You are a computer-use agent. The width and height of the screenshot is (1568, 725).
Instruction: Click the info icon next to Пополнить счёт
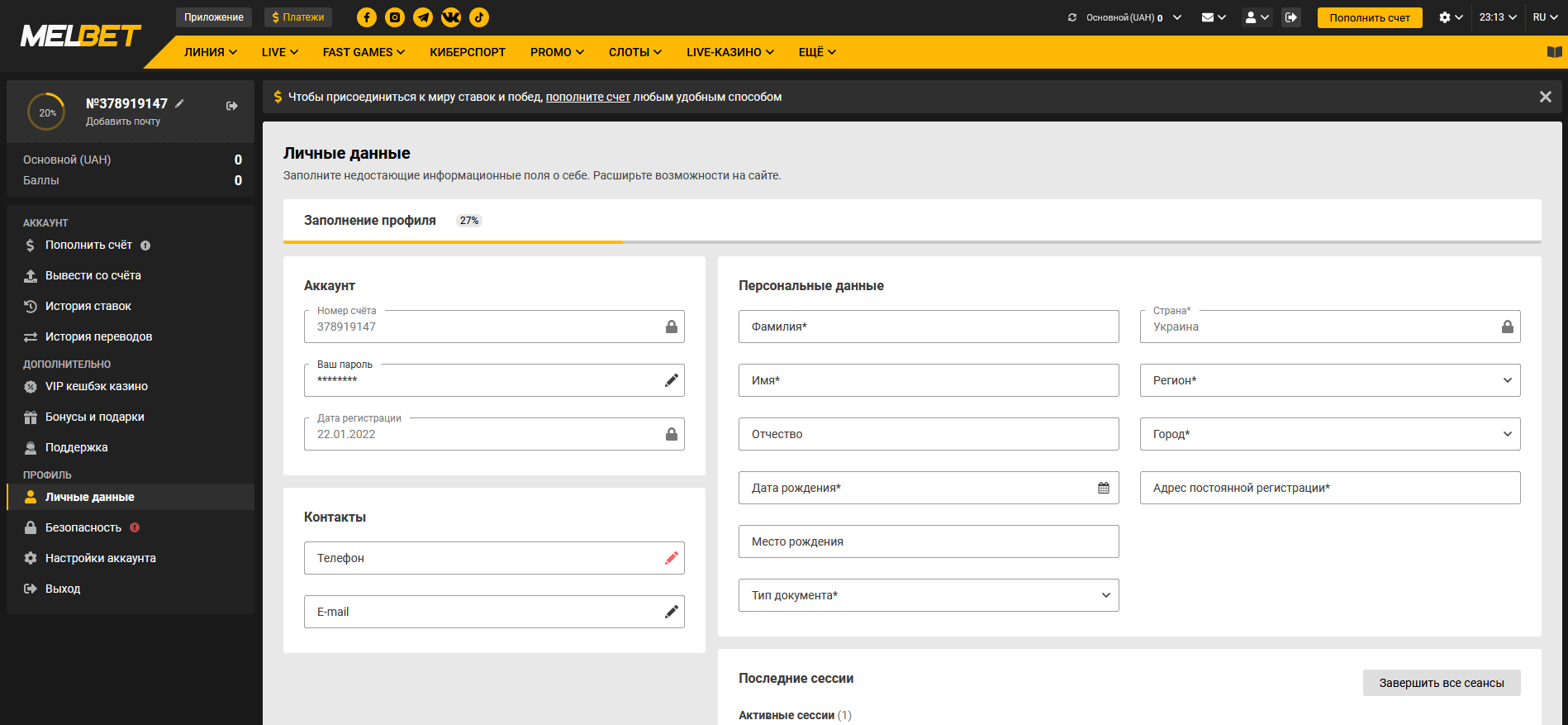145,246
